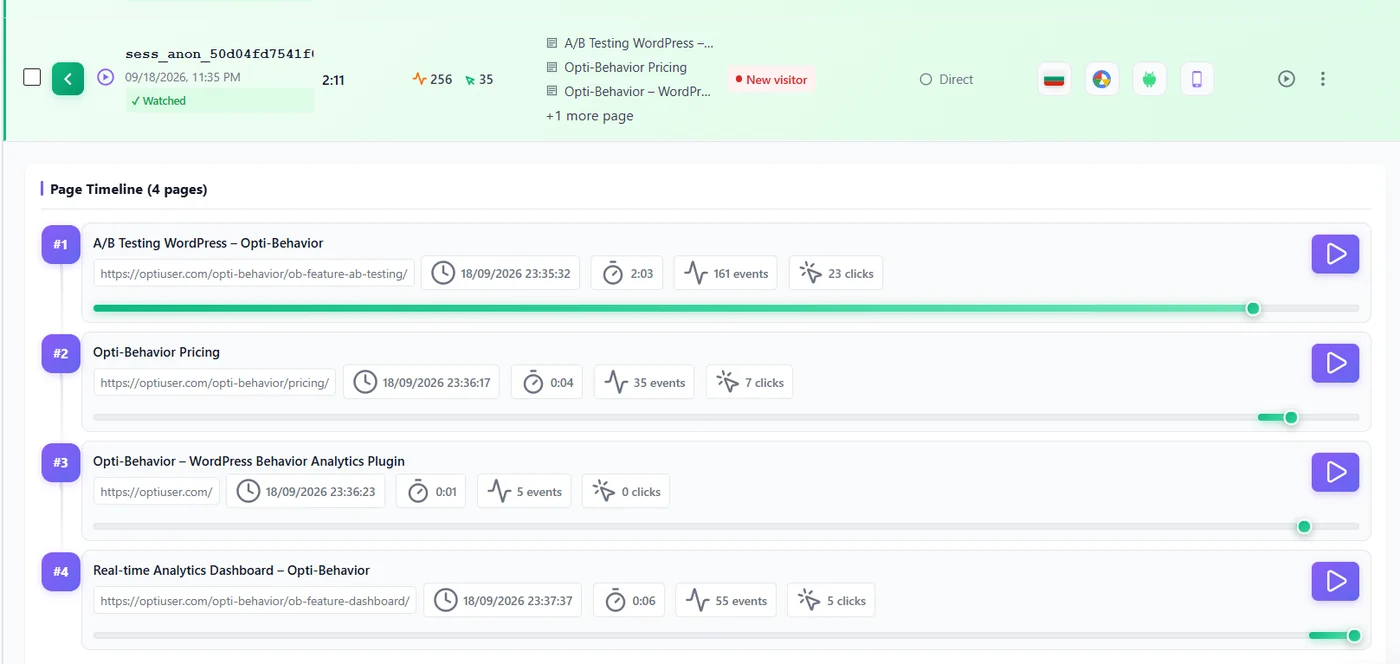
Task: Click the session ID sess_anon_50d04fd7541f
Action: pos(219,53)
